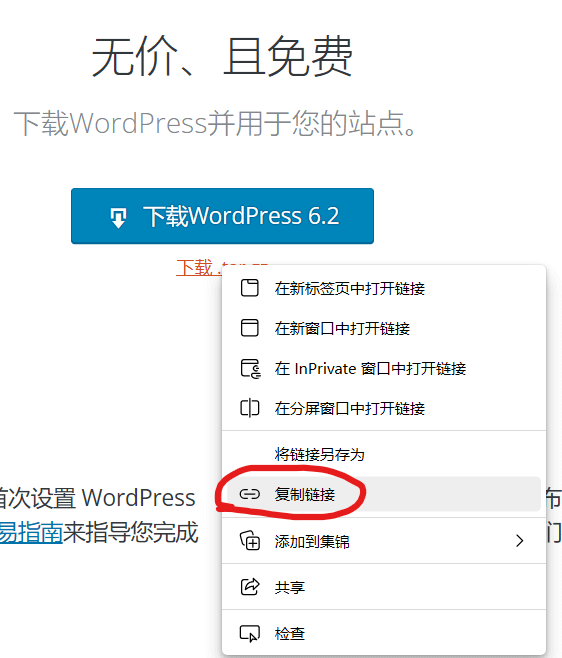Image resolution: width=562 pixels, height=658 pixels.
Task: Click the download arrow icon on blue button
Action: coord(118,218)
